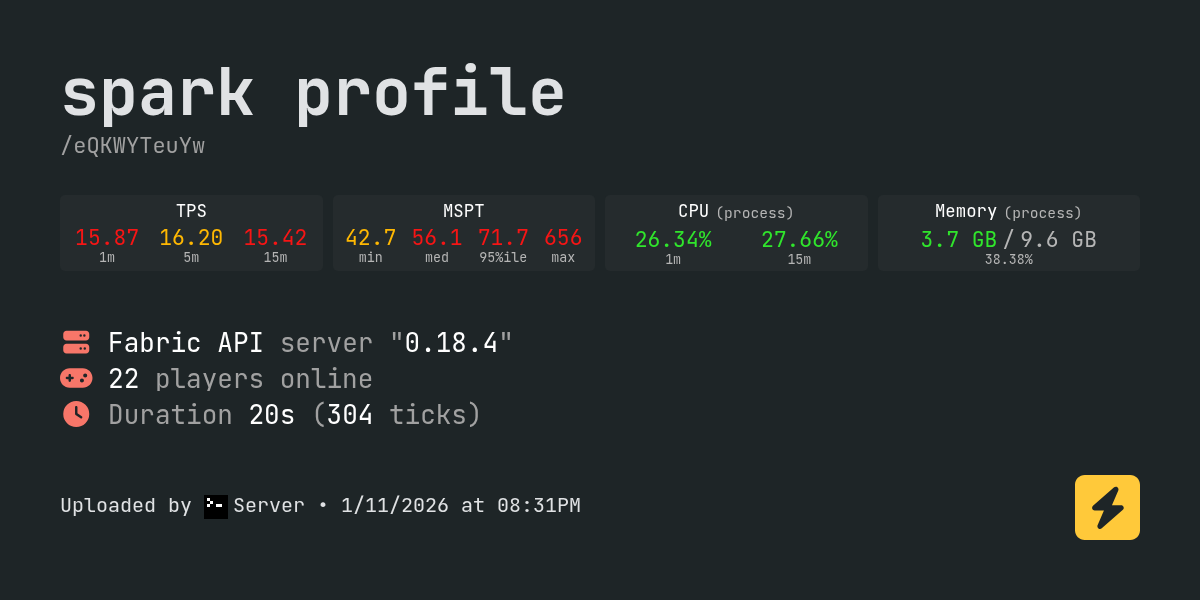The image size is (1200, 600).
Task: Click the 1m CPU process value 26.34%
Action: point(673,240)
